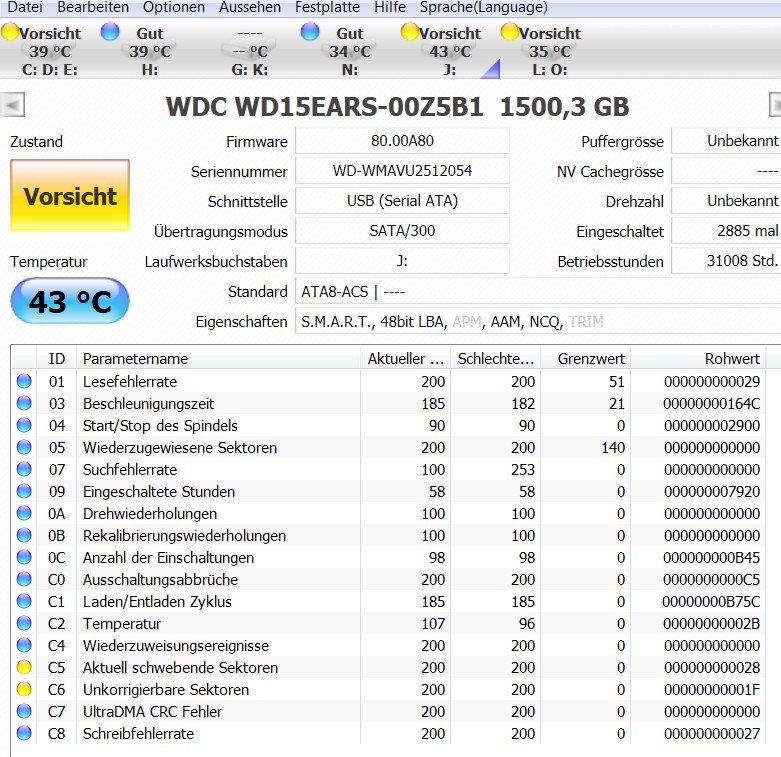Sort by the Grenzwert column header
Screen dimensions: 781x757
[x=586, y=359]
